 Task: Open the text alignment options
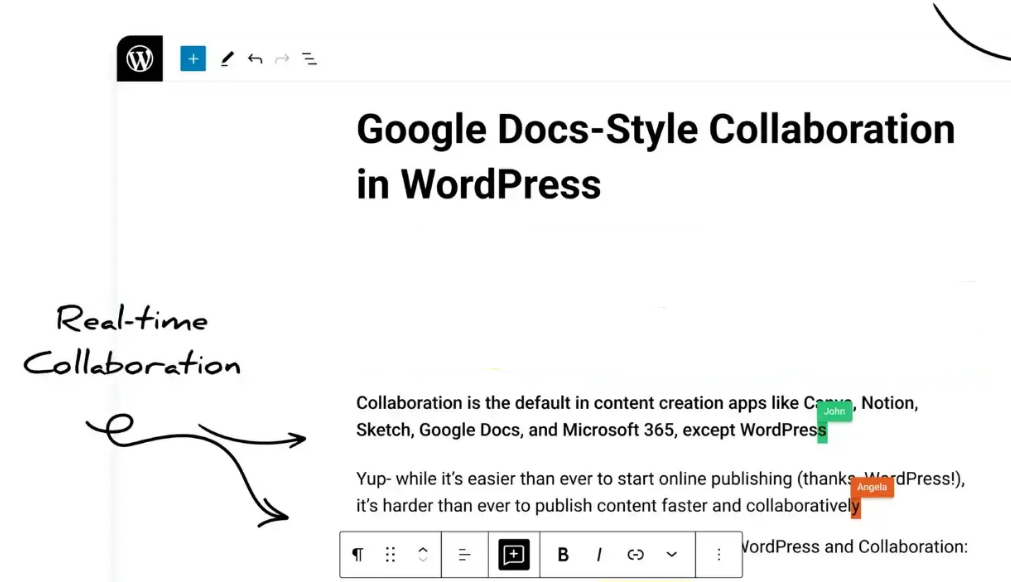click(464, 554)
